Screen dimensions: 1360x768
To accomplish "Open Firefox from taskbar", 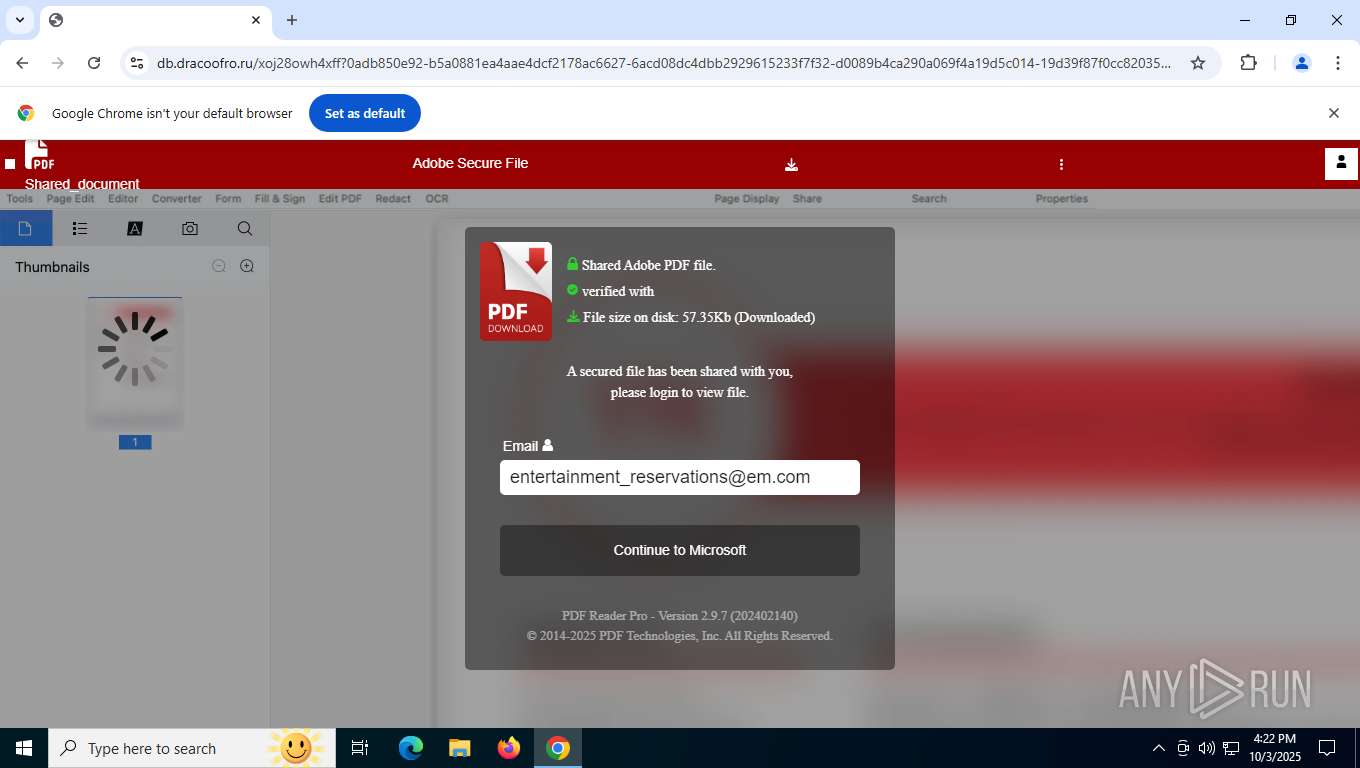I will click(509, 748).
